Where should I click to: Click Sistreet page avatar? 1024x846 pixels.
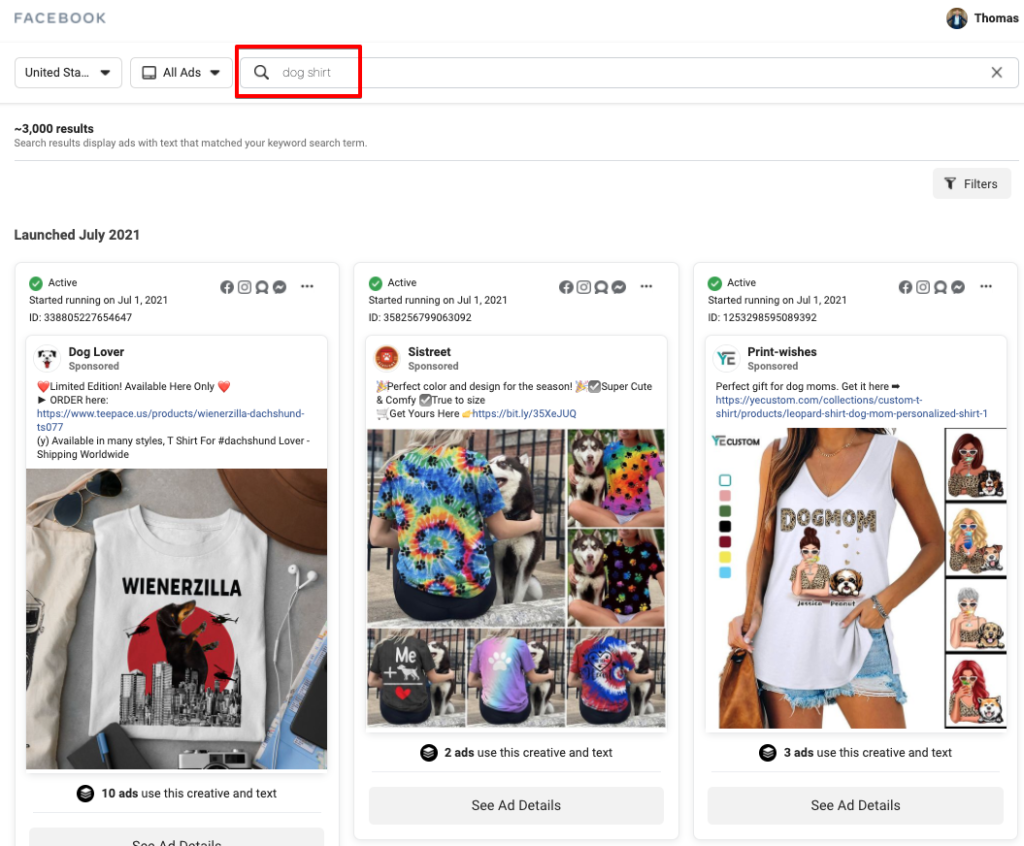click(x=387, y=358)
